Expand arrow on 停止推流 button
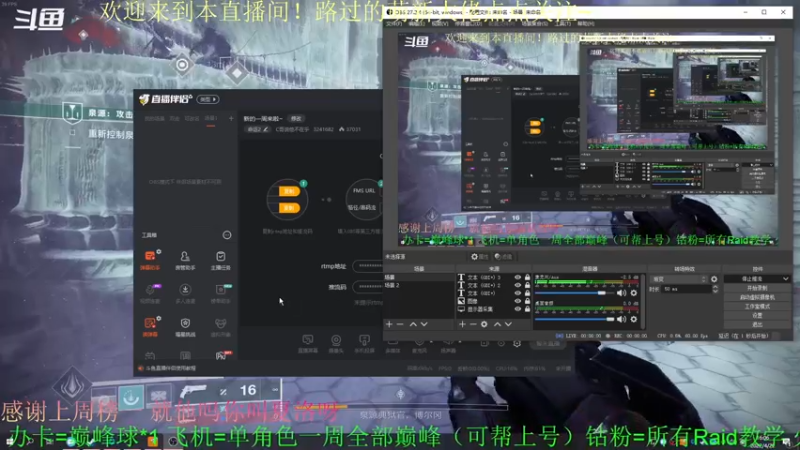This screenshot has width=800, height=450. pos(785,279)
